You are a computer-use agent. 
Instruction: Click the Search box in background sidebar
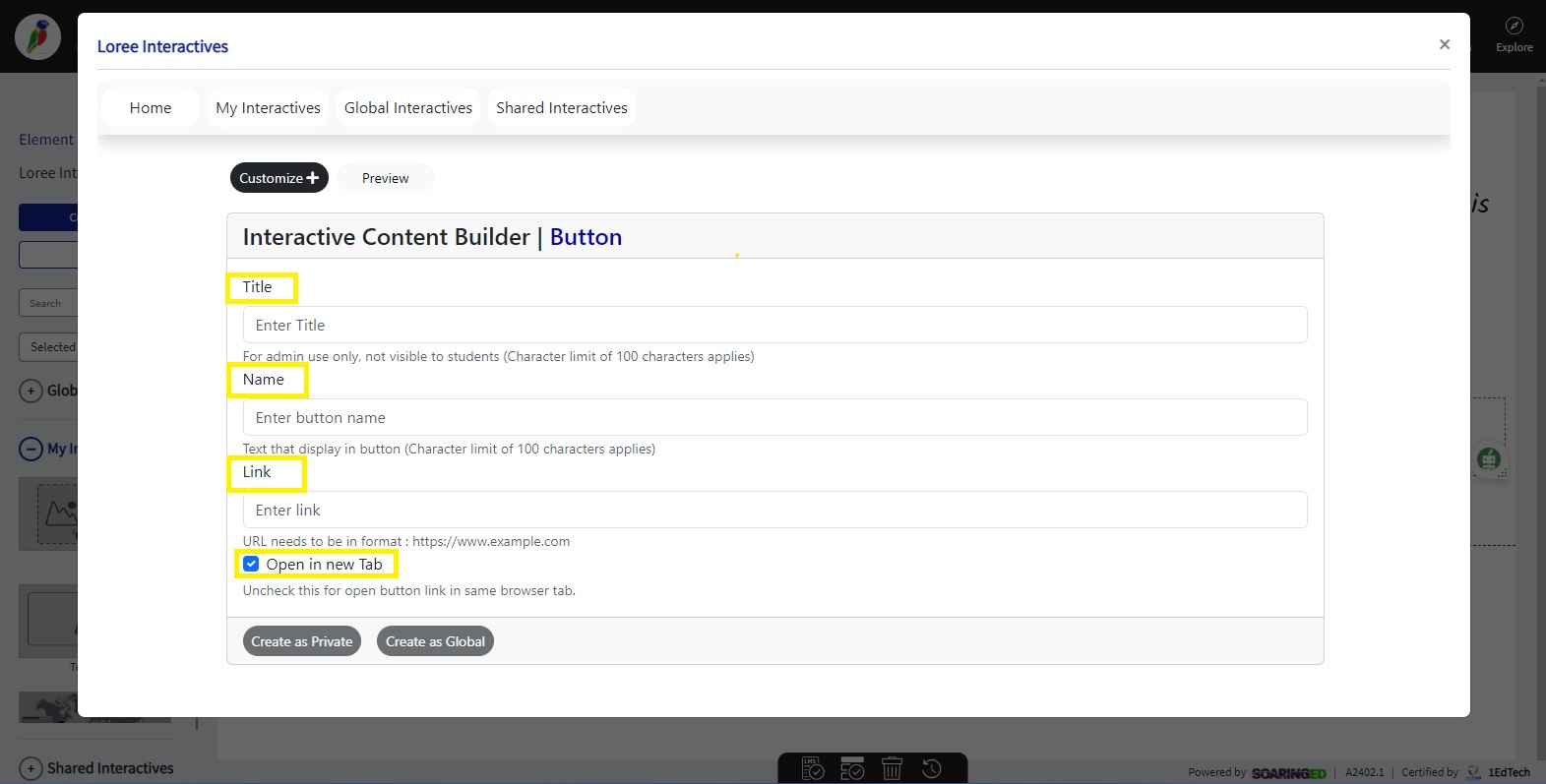pos(48,303)
